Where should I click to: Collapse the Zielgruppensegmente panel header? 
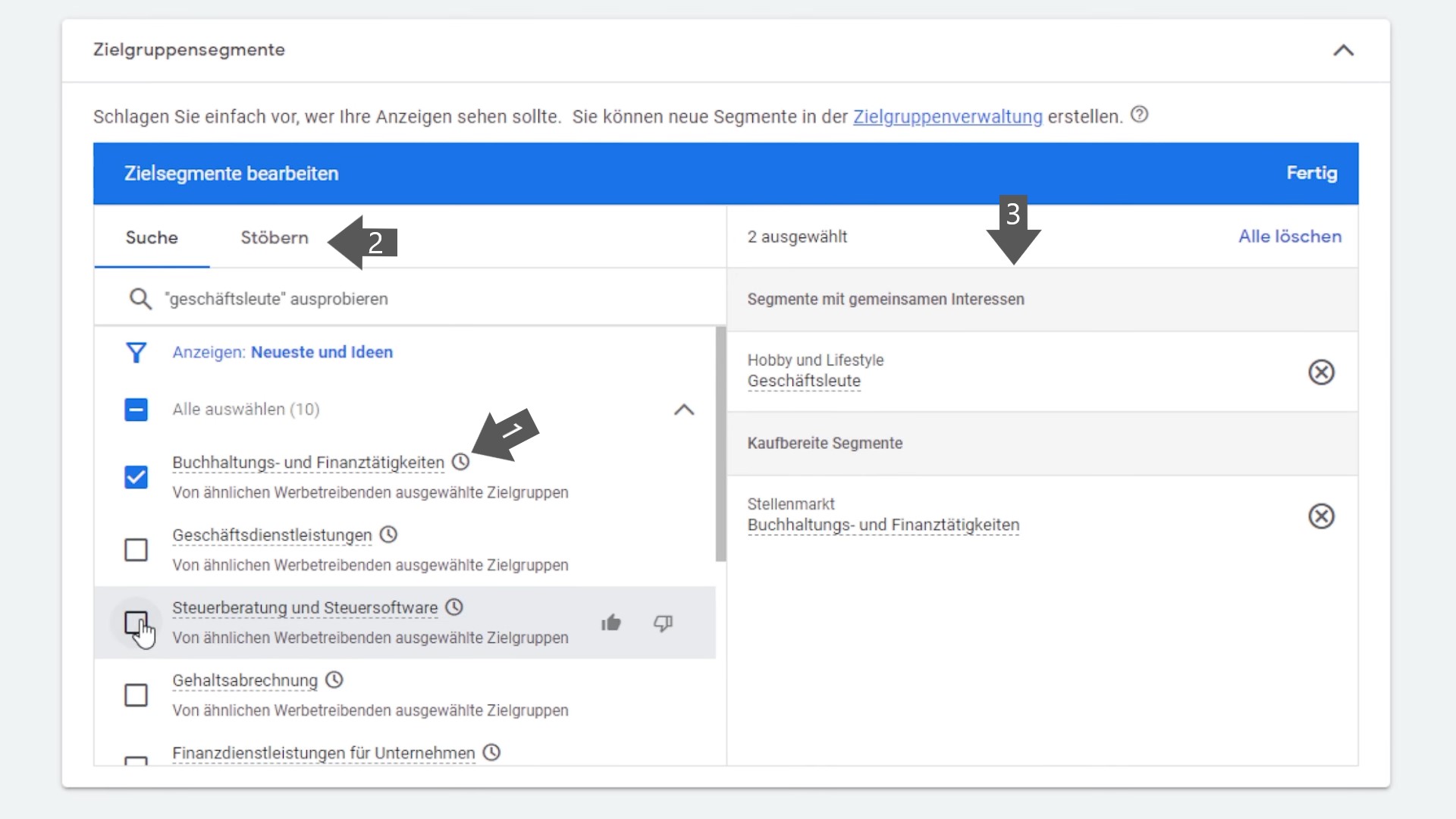(1343, 49)
